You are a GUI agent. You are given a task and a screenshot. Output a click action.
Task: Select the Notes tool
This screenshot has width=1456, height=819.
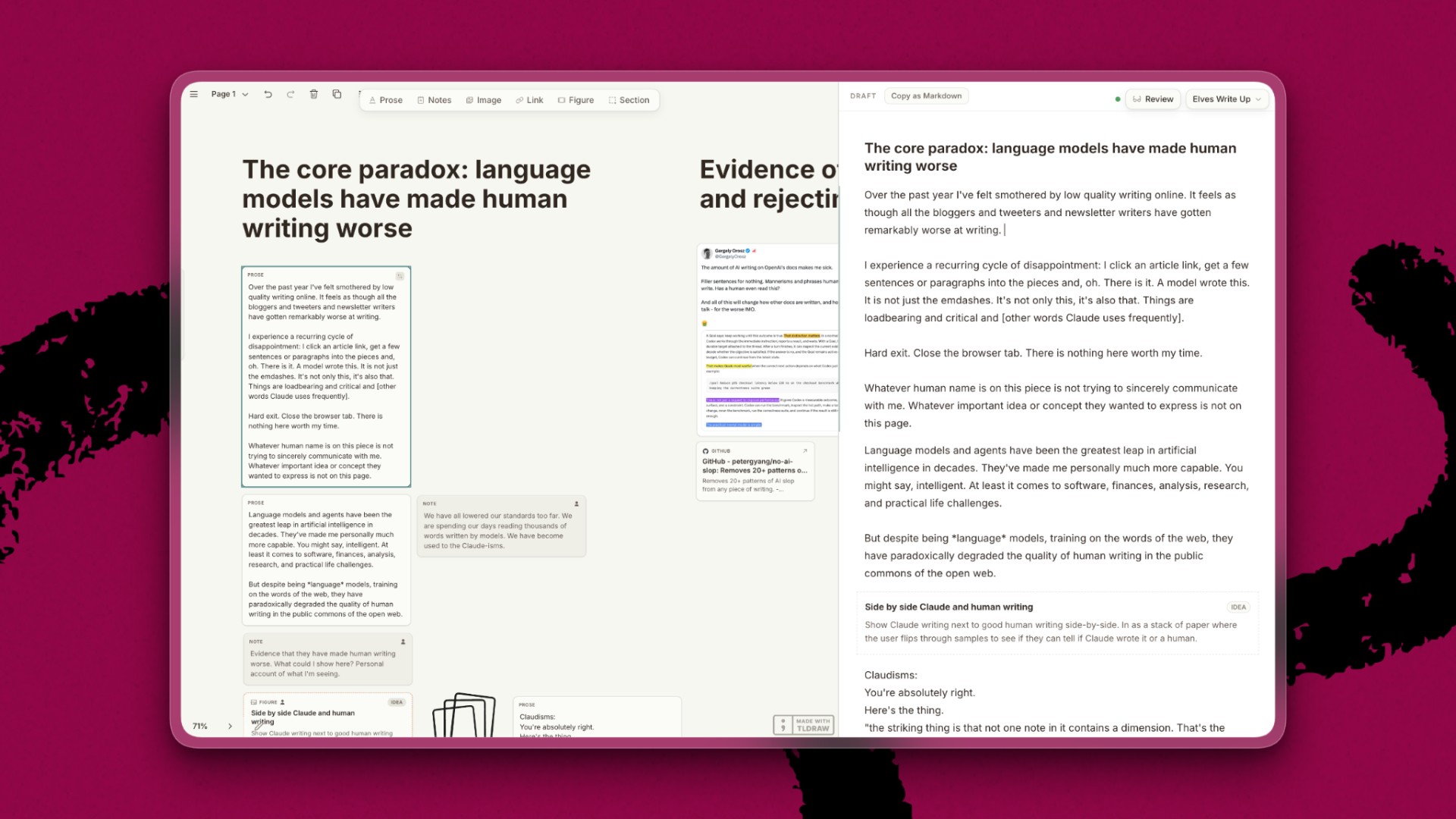point(434,100)
